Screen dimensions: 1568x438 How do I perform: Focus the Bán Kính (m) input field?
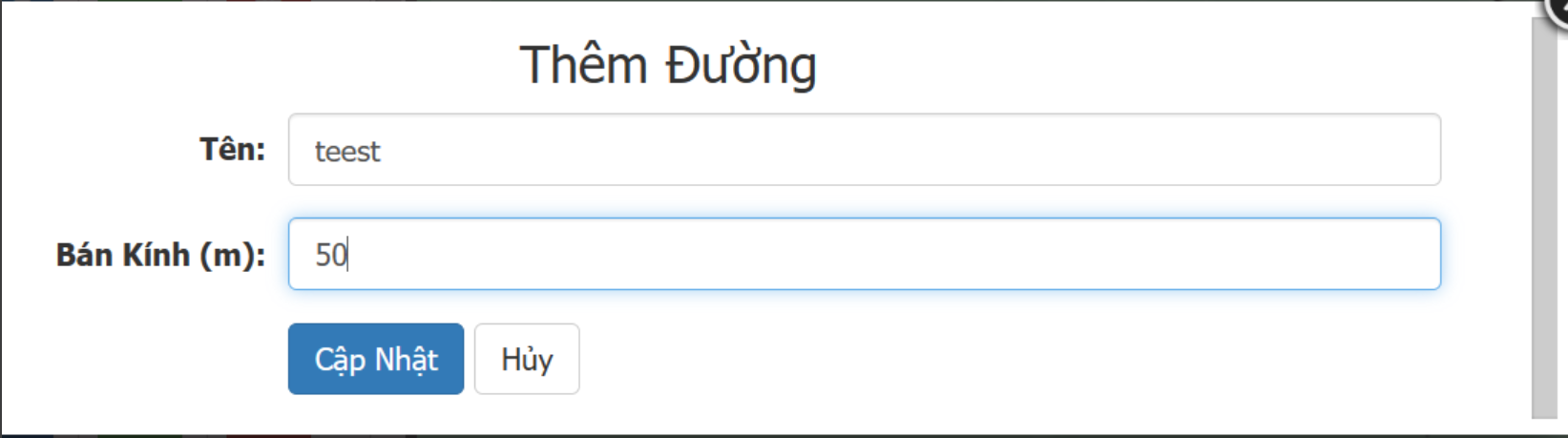point(865,254)
